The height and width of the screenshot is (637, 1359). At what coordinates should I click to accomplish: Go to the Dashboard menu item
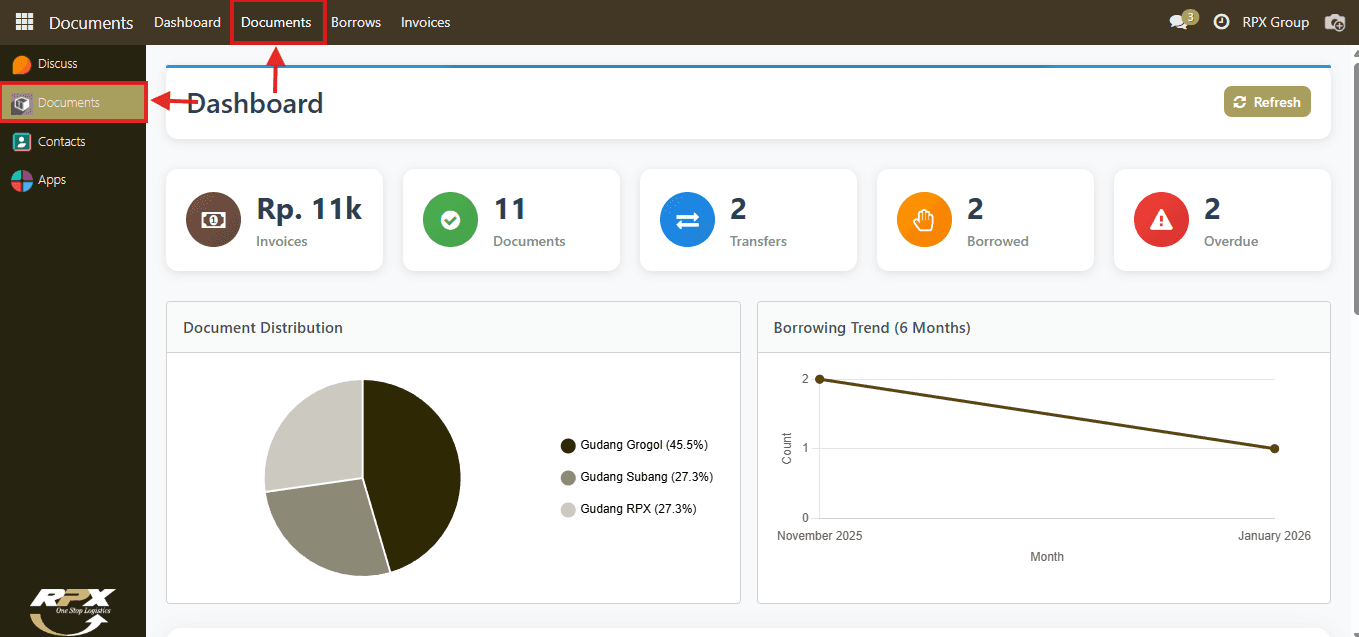(188, 22)
